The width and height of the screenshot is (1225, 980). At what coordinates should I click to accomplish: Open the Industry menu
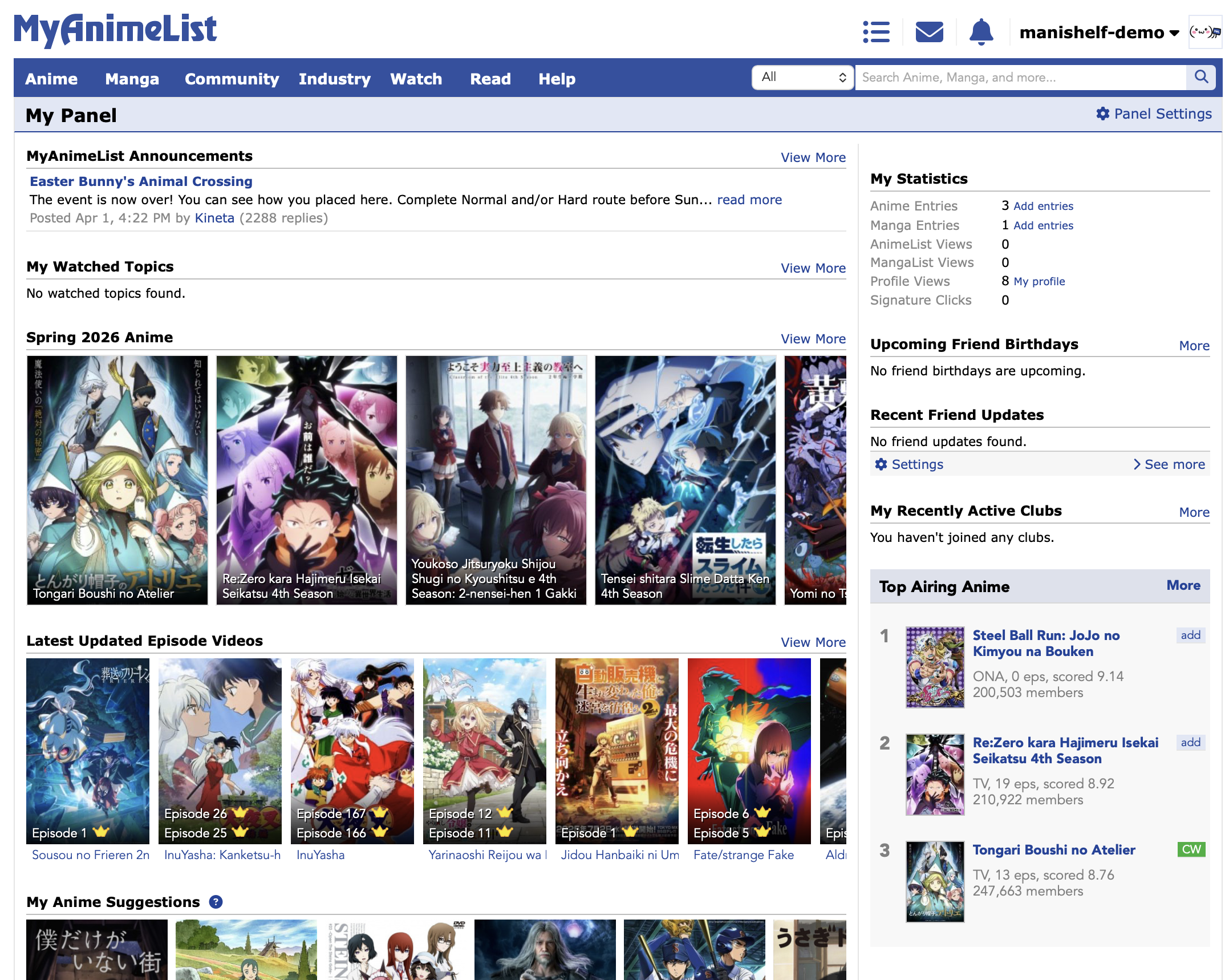(334, 79)
